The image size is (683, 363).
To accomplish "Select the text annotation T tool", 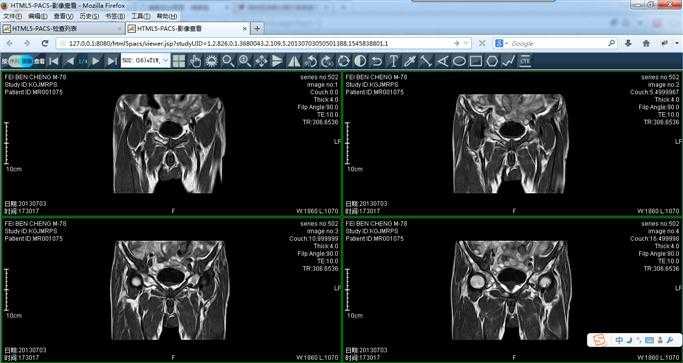I will coord(393,61).
